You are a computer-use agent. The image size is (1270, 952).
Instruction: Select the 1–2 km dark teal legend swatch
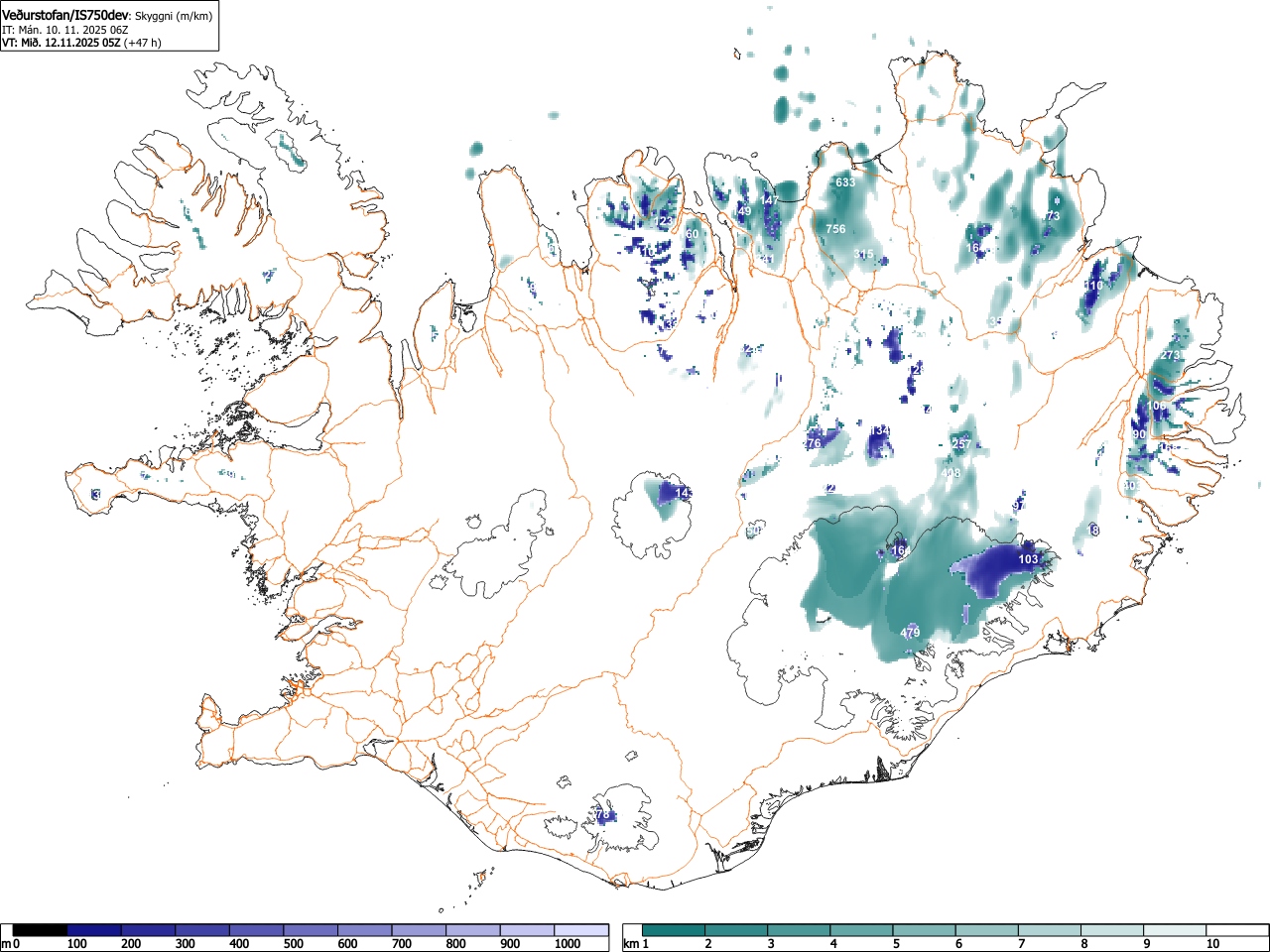(x=675, y=930)
